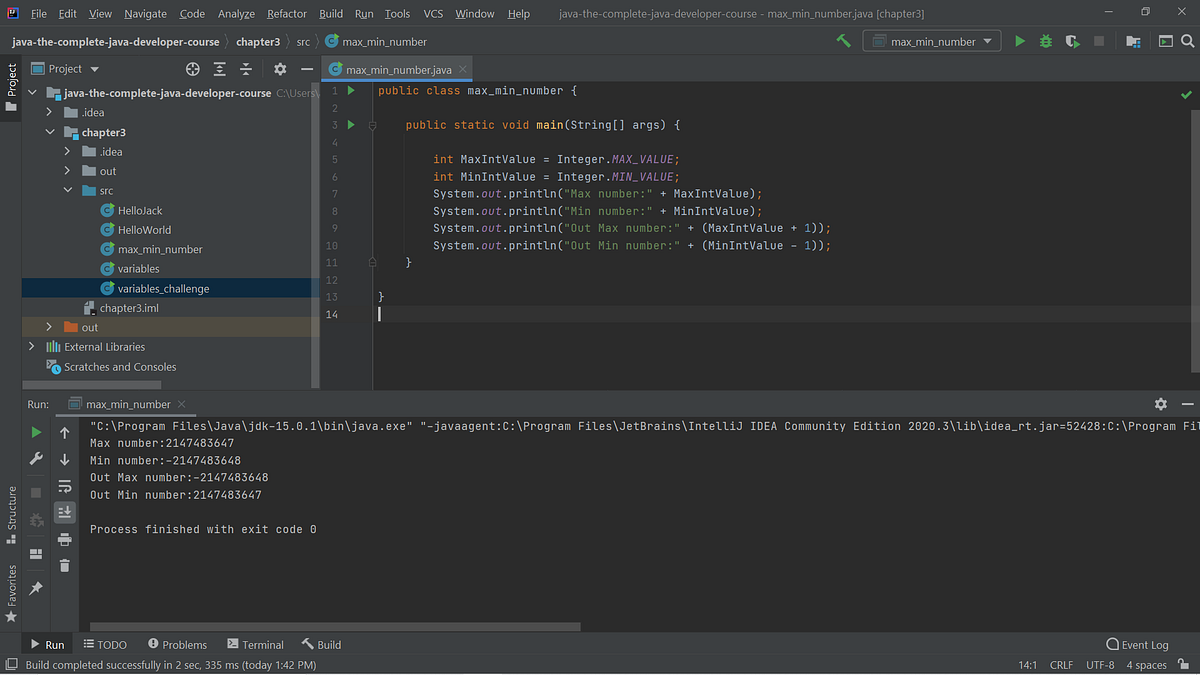Expand External Libraries node
1200x675 pixels.
point(32,347)
